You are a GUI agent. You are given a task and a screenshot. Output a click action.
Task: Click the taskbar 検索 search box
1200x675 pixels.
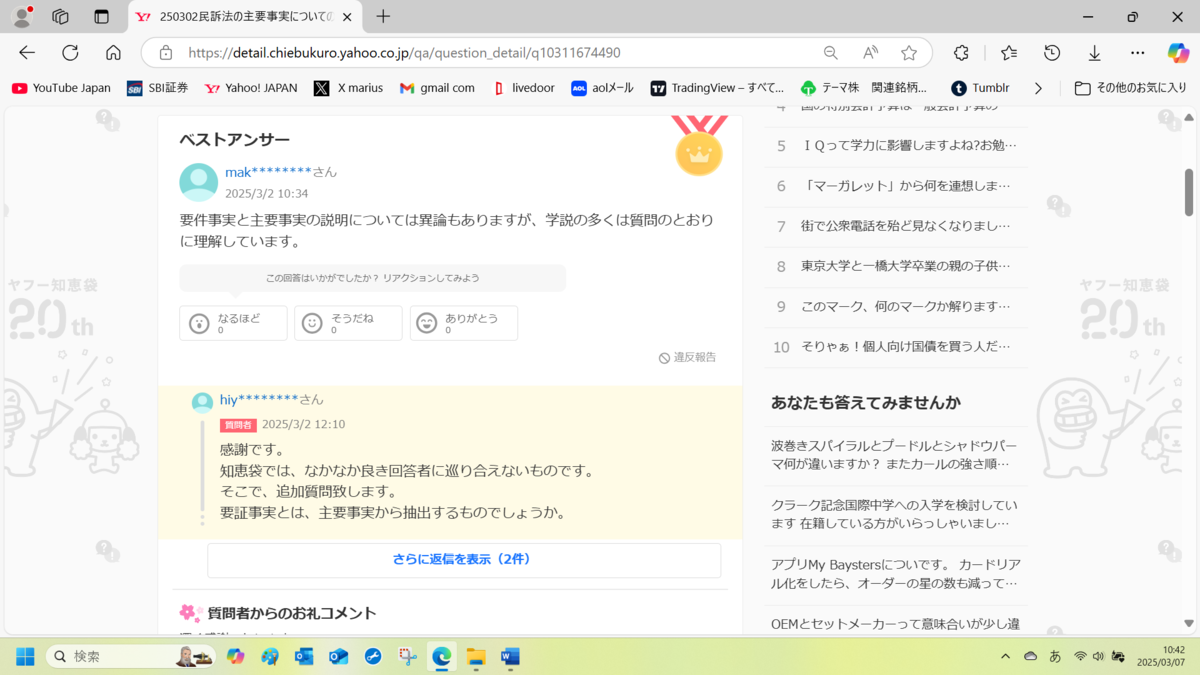click(132, 657)
